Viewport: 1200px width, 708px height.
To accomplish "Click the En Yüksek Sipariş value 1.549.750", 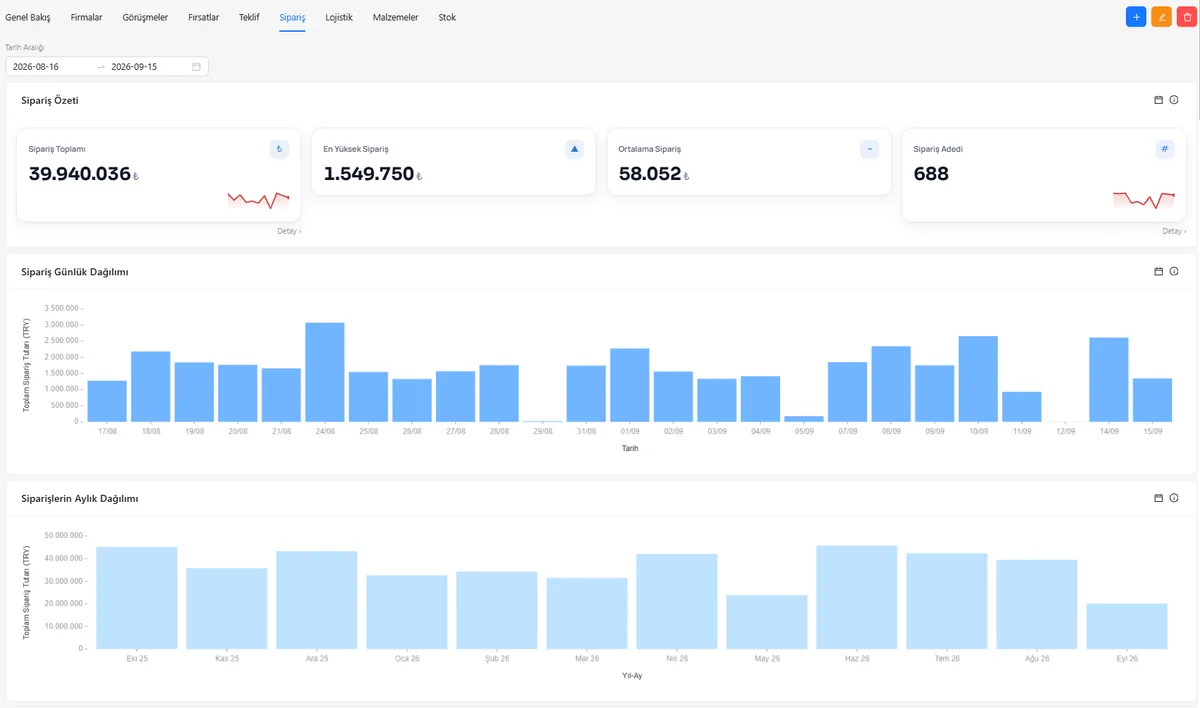I will point(369,174).
